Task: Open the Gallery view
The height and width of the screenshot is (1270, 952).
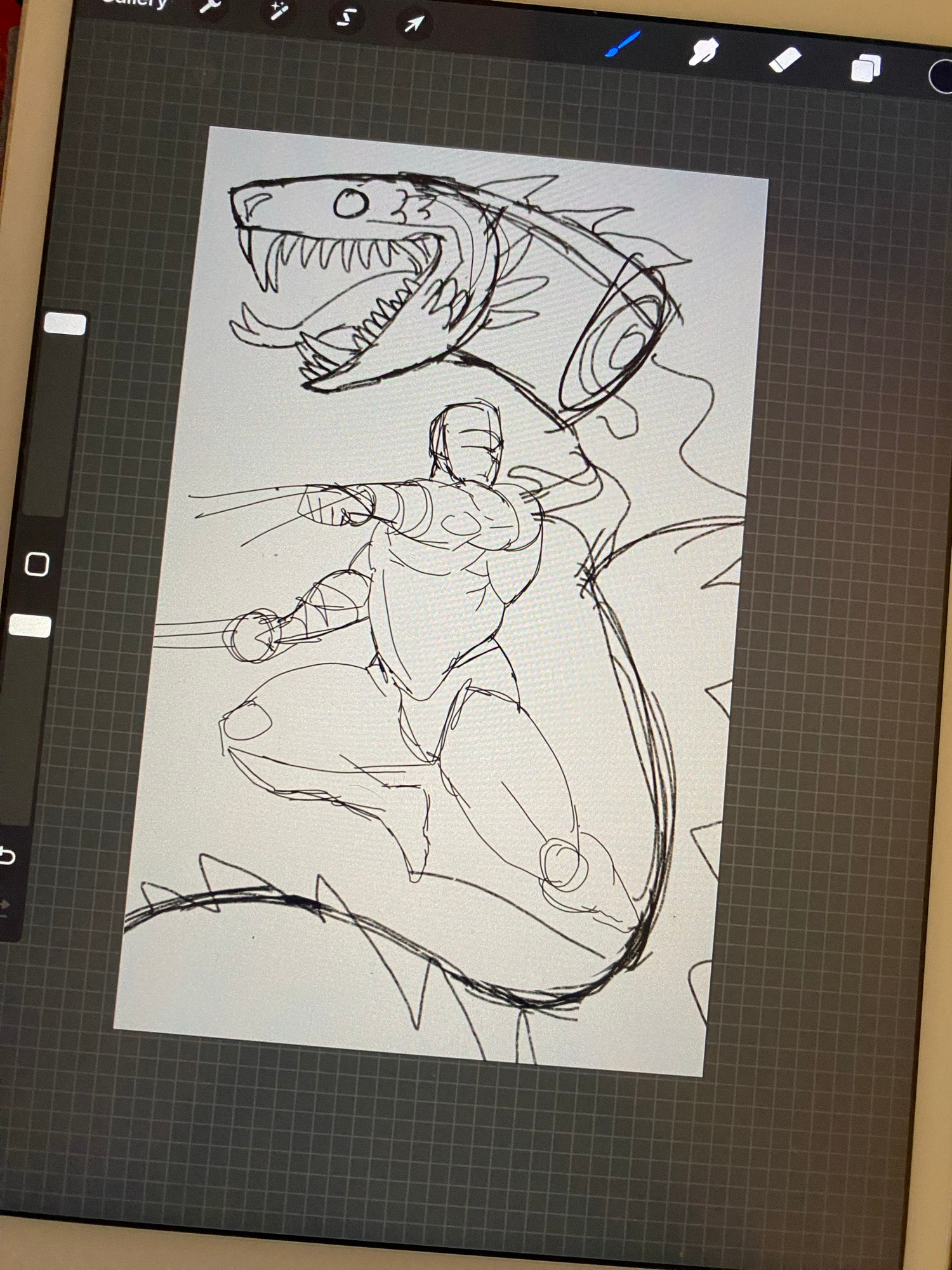Action: pos(135,3)
